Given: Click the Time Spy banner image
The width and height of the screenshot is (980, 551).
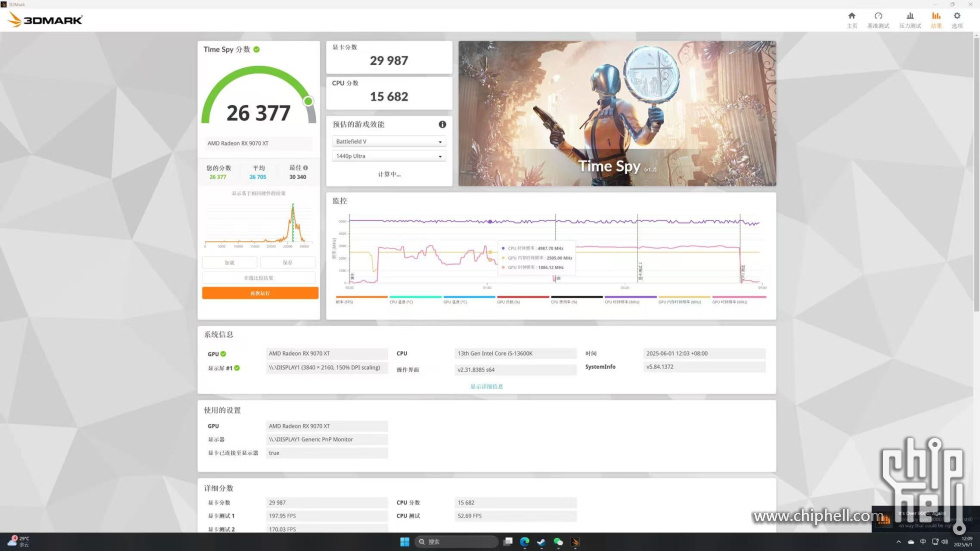Looking at the screenshot, I should click(618, 114).
